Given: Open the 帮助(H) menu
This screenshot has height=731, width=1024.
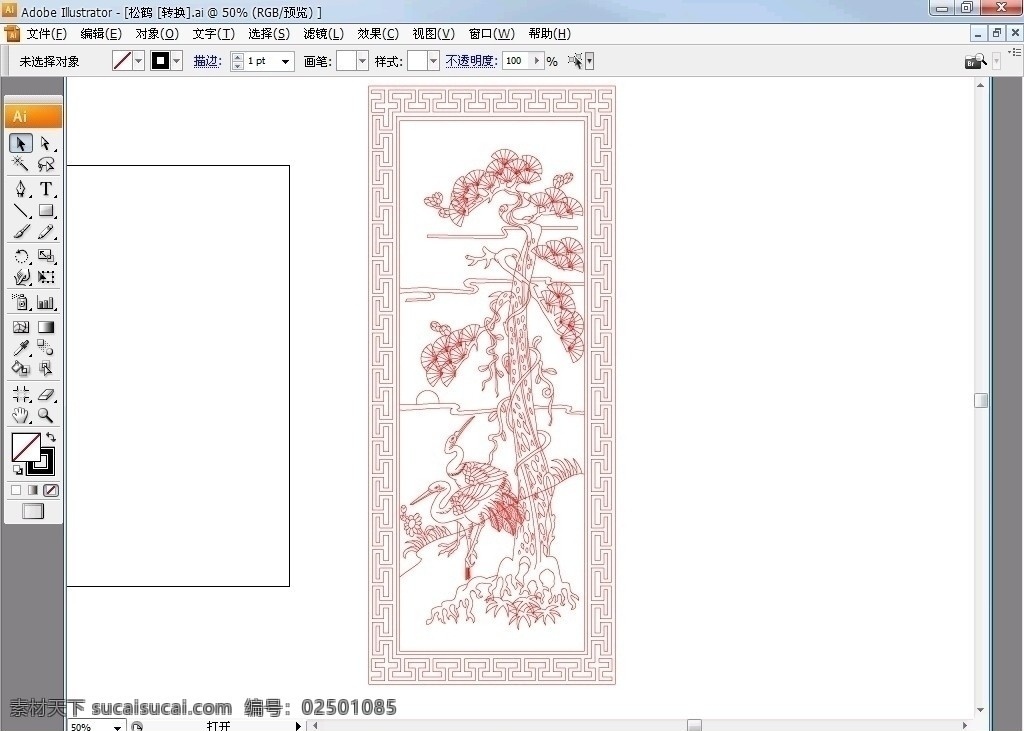Looking at the screenshot, I should coord(550,34).
